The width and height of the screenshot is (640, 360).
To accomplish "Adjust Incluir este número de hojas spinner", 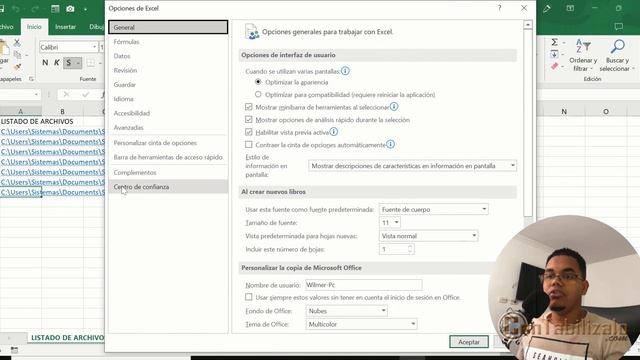I will [x=410, y=249].
